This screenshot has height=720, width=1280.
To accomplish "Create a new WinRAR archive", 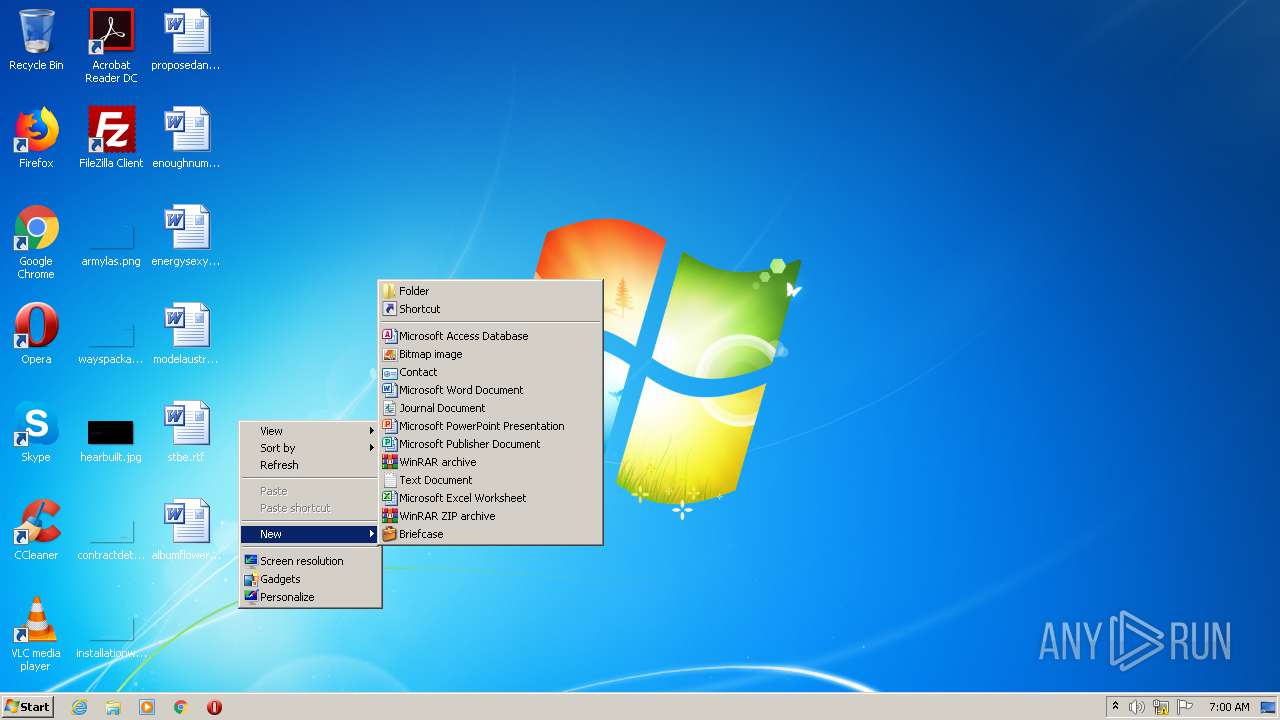I will point(490,462).
